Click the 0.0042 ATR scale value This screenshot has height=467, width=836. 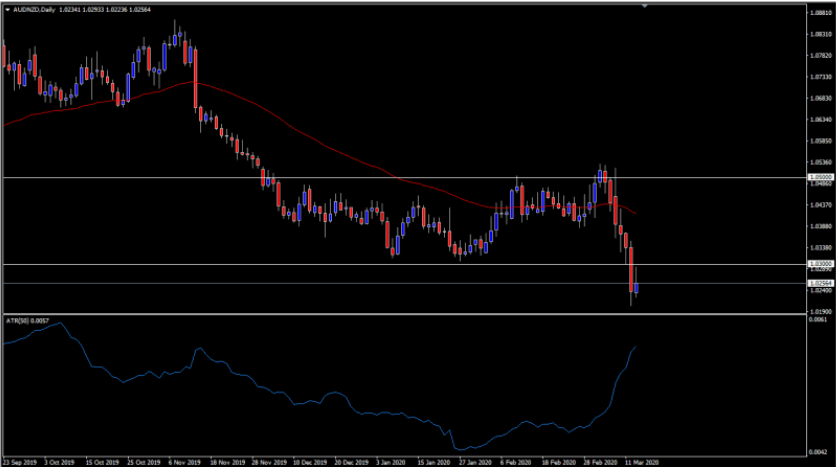pos(817,451)
